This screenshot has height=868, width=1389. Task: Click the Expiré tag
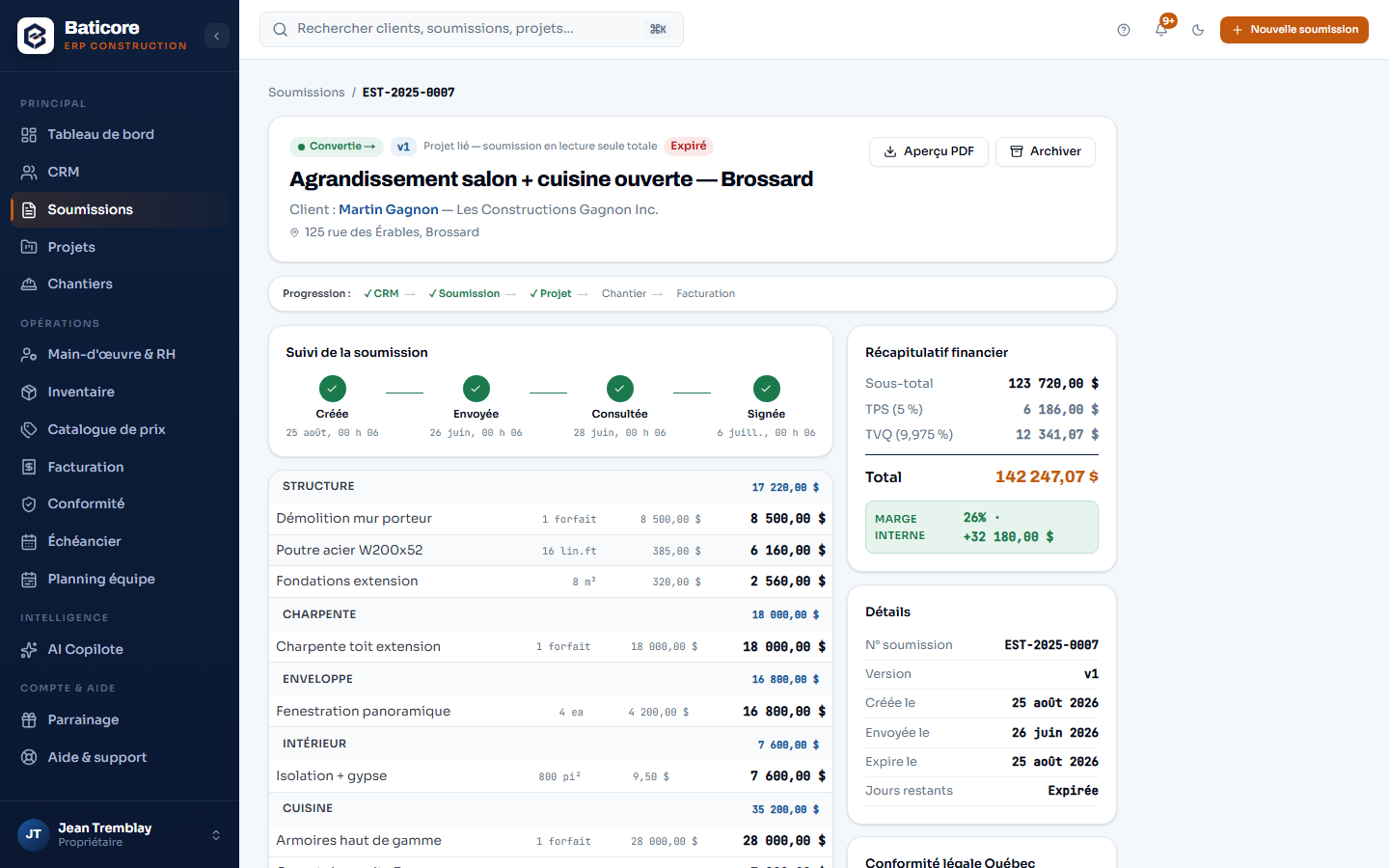pyautogui.click(x=689, y=146)
